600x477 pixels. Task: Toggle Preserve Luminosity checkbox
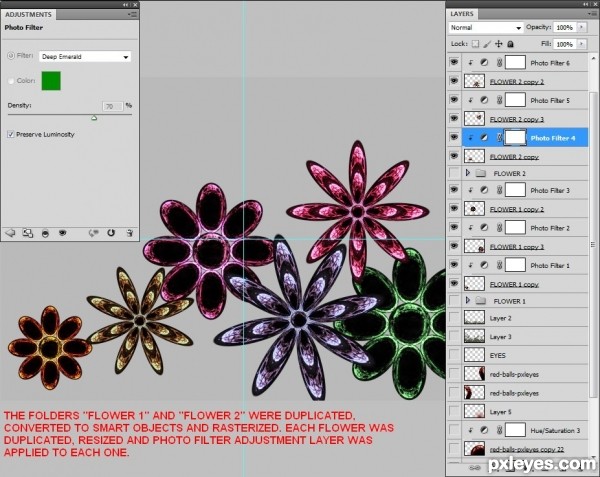tap(10, 134)
